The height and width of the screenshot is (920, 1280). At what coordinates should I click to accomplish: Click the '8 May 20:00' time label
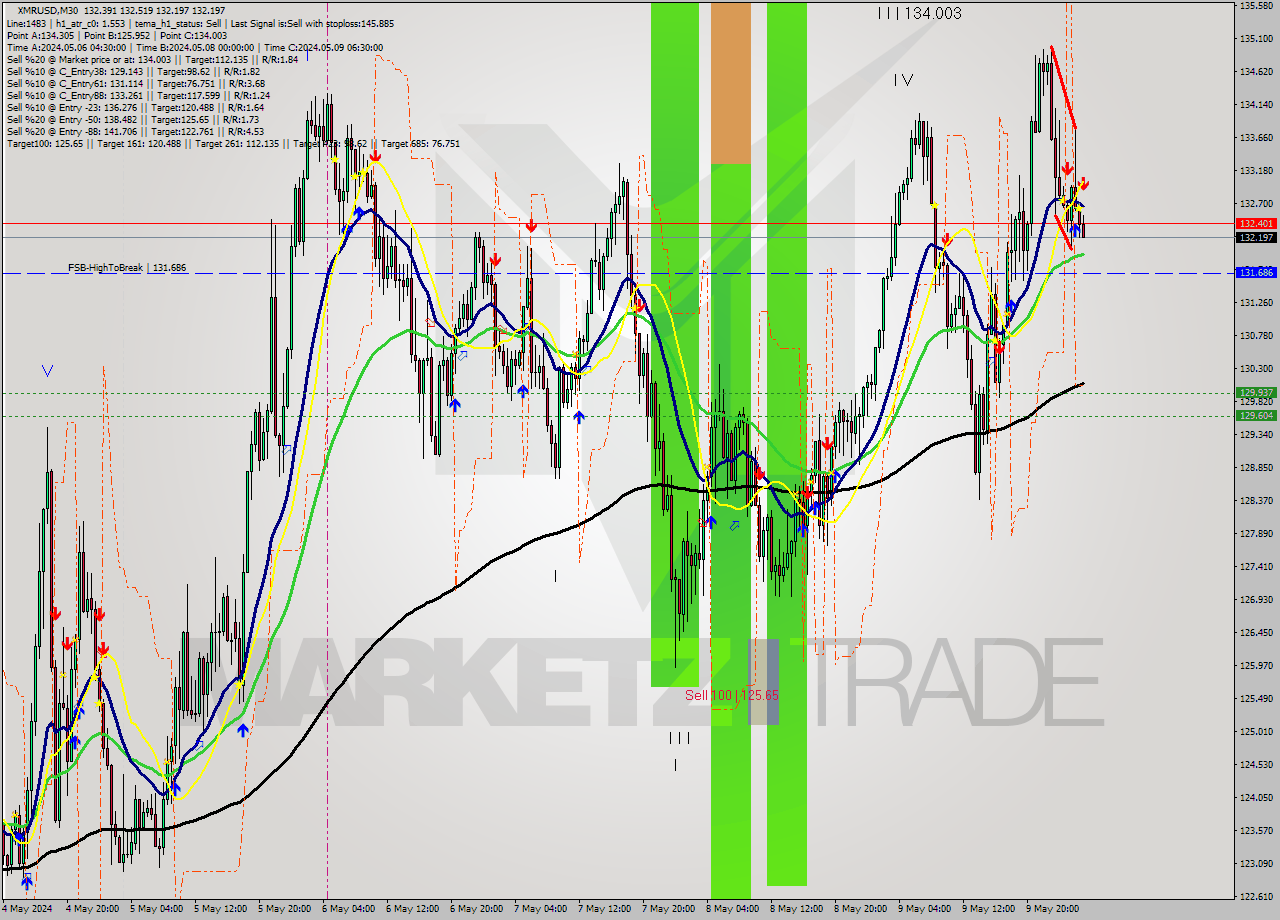coord(859,909)
